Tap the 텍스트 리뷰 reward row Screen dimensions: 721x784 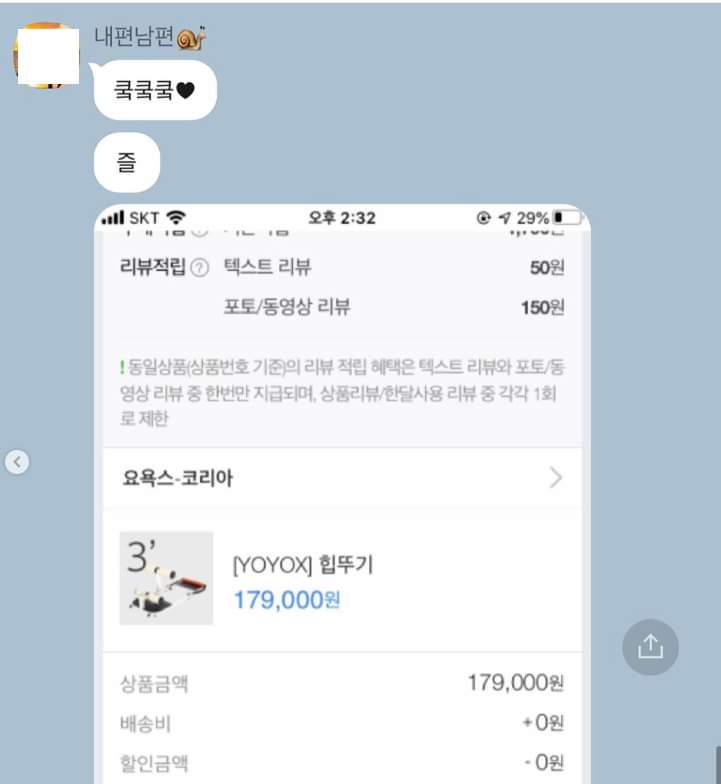point(394,268)
